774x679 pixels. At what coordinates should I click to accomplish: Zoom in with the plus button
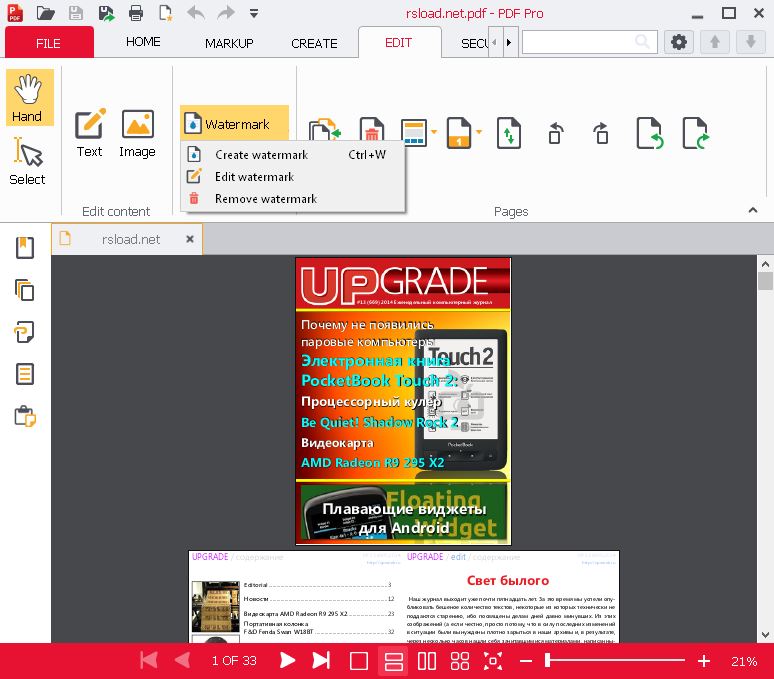pos(704,661)
